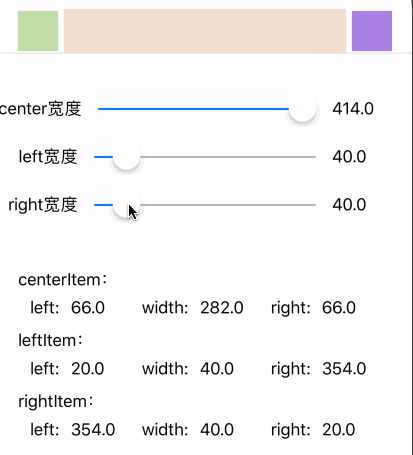
Task: Click the center宽度 slider knob
Action: pos(302,109)
